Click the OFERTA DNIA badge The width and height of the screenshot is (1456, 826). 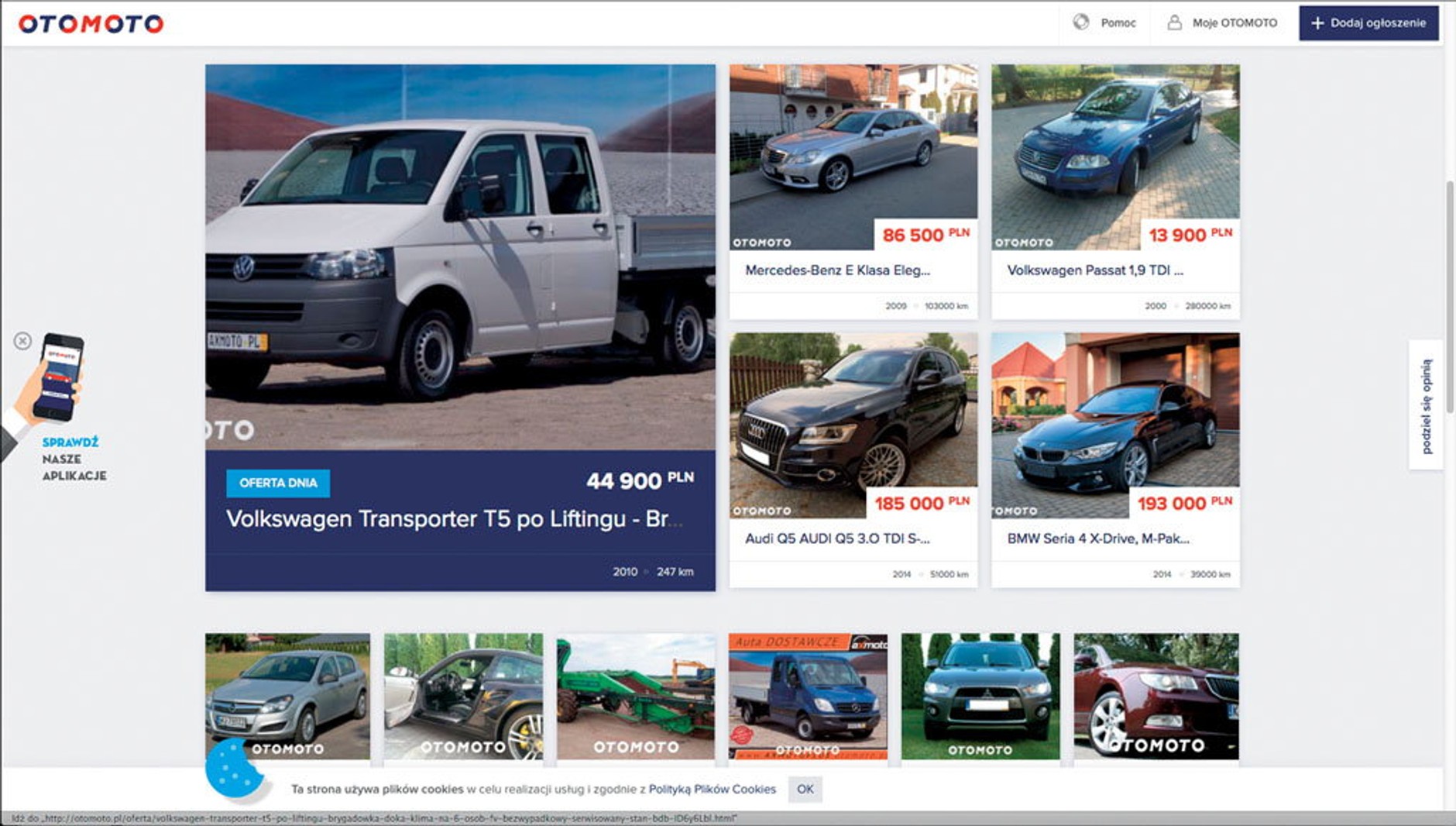coord(278,483)
